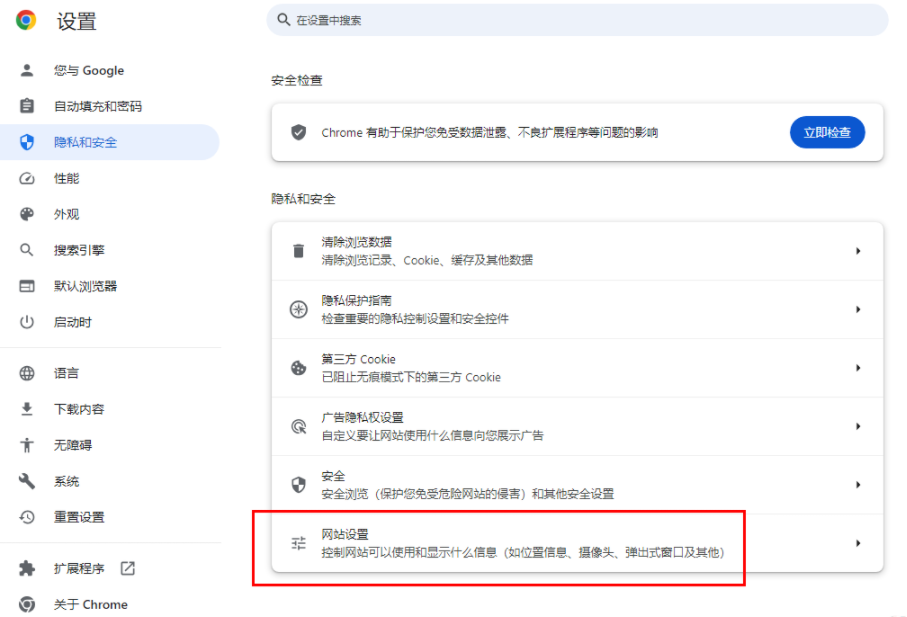Click the clipboard icon beside 自动填充和密码
This screenshot has height=617, width=907.
click(27, 106)
